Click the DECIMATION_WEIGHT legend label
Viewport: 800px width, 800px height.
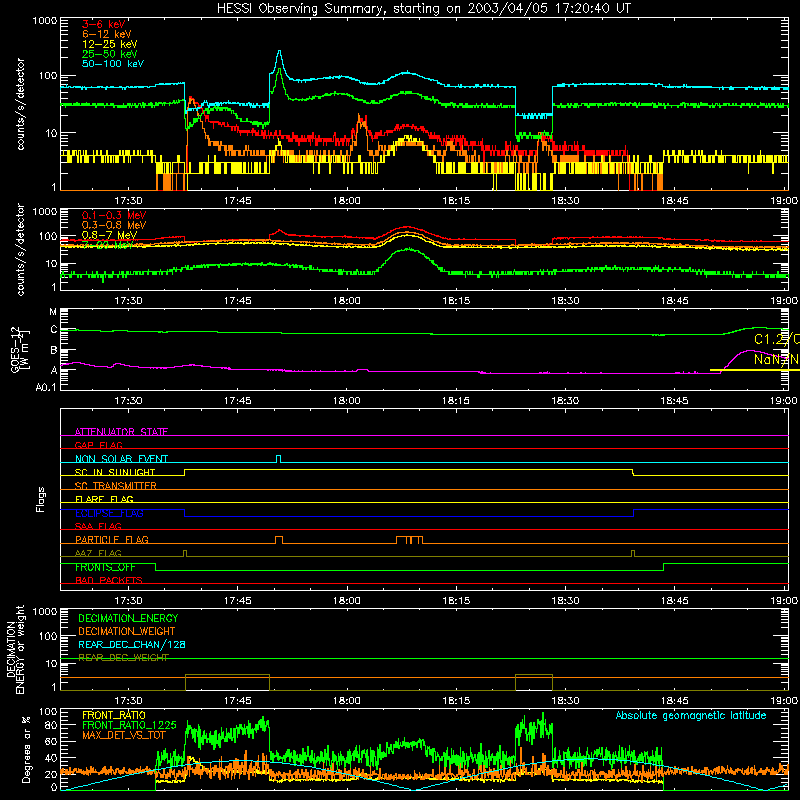(x=127, y=631)
